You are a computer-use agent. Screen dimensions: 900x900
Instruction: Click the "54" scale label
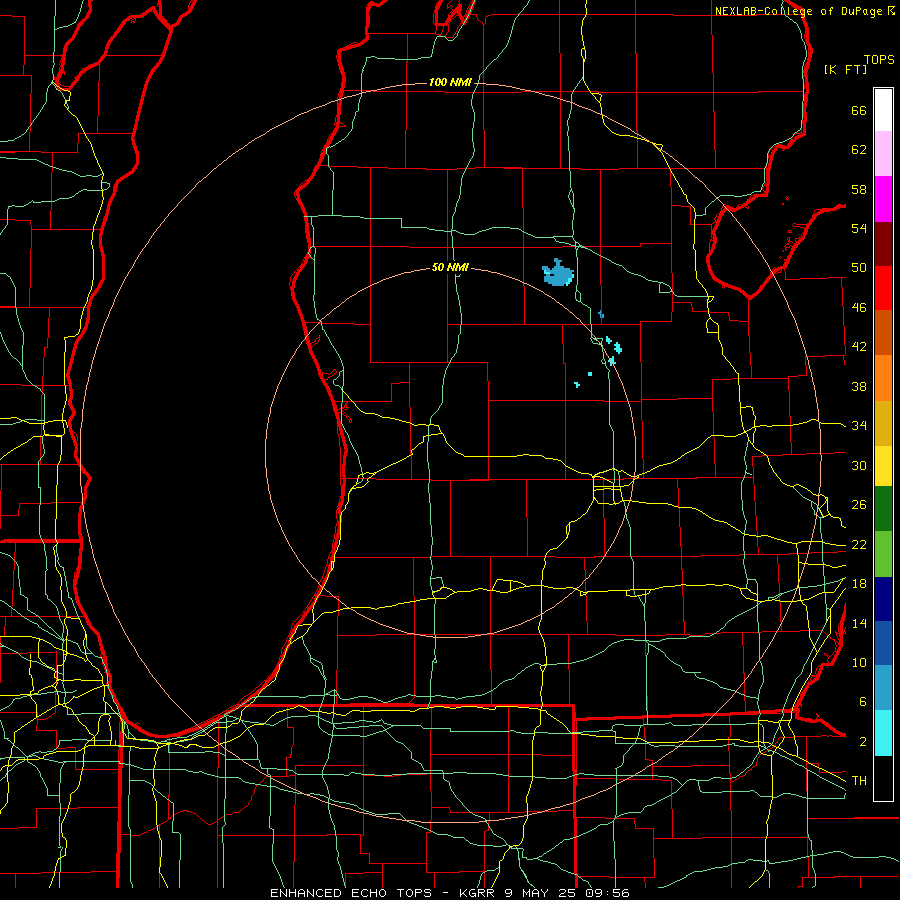pyautogui.click(x=859, y=228)
